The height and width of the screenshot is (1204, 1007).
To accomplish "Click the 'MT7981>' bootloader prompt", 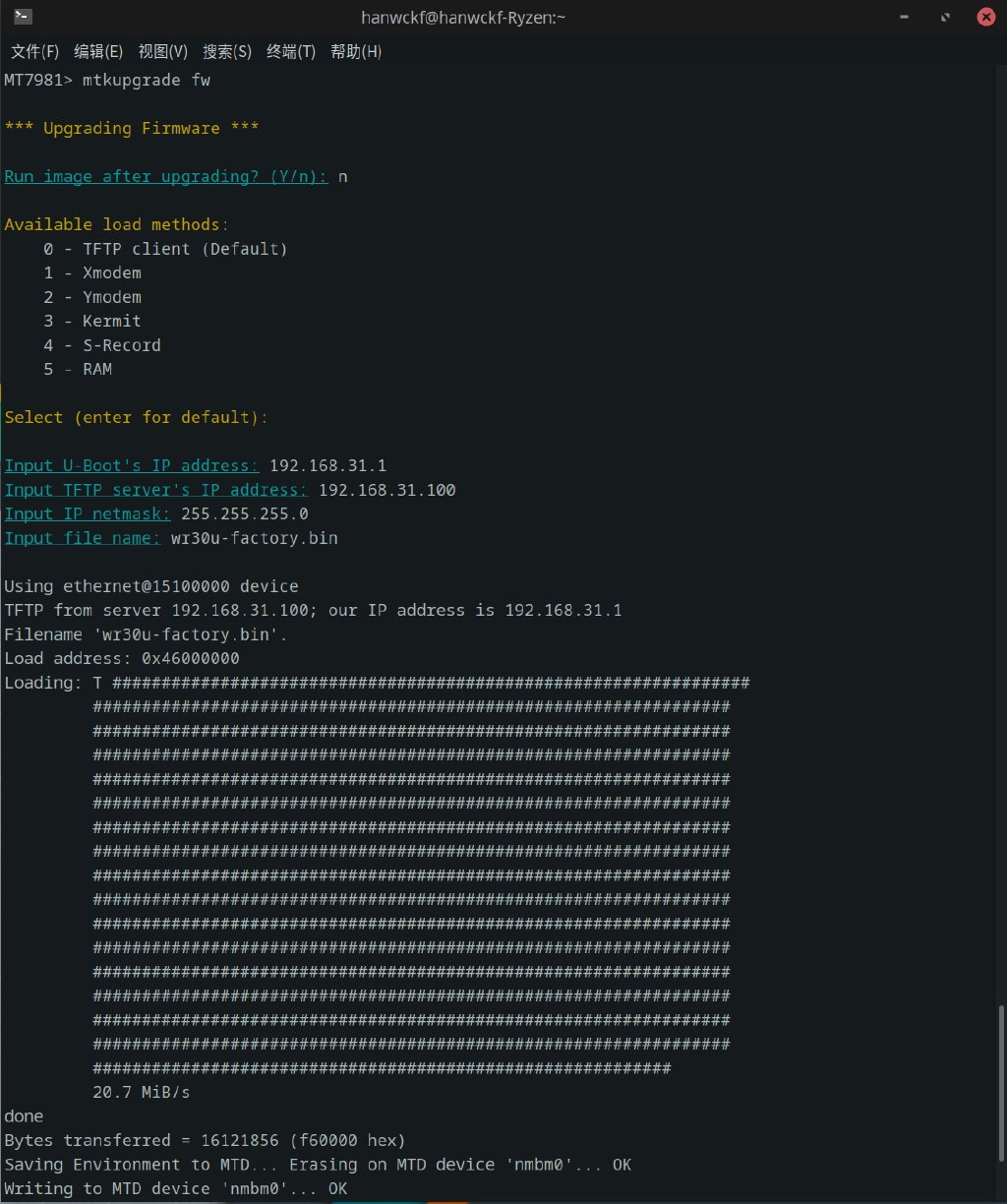I will [36, 80].
